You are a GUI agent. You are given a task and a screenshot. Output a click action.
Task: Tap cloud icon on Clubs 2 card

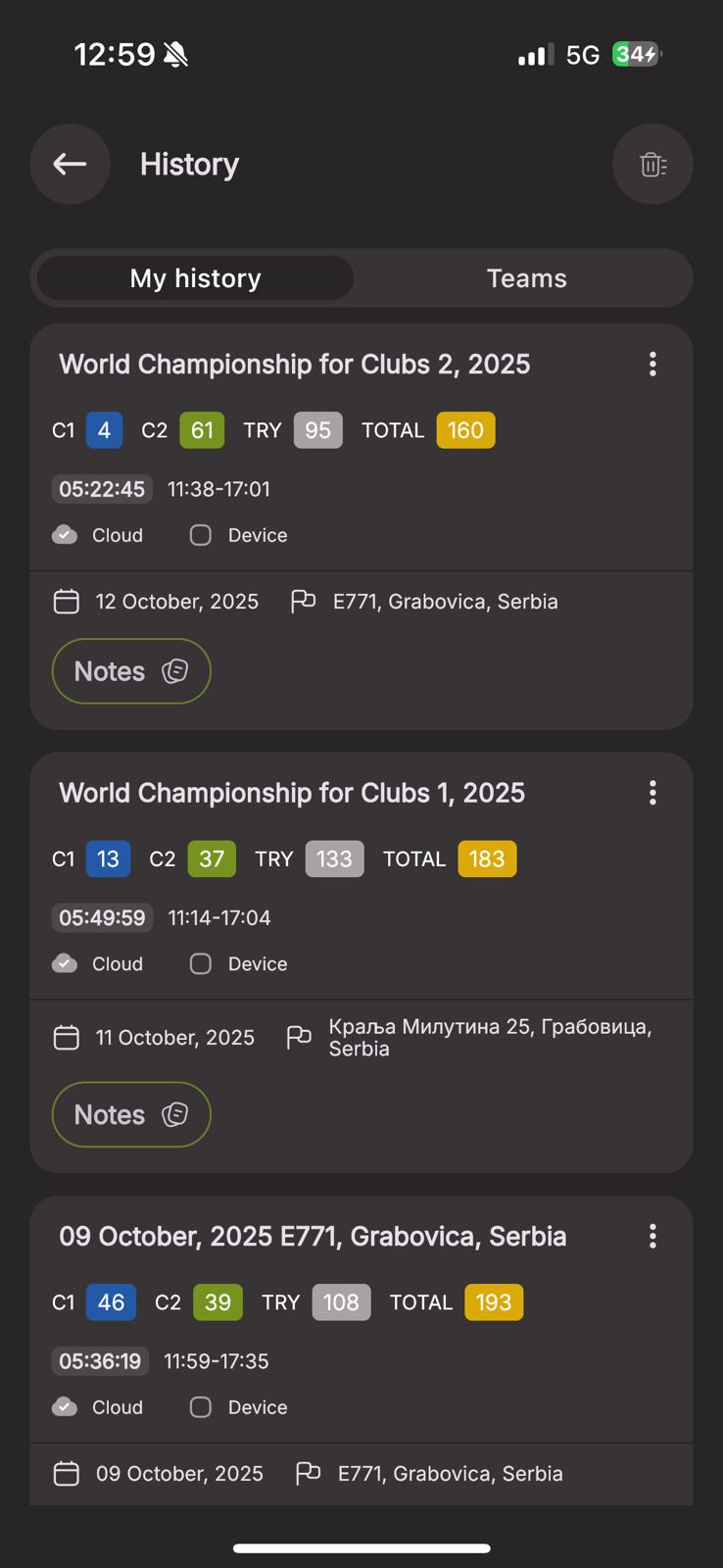pyautogui.click(x=65, y=535)
